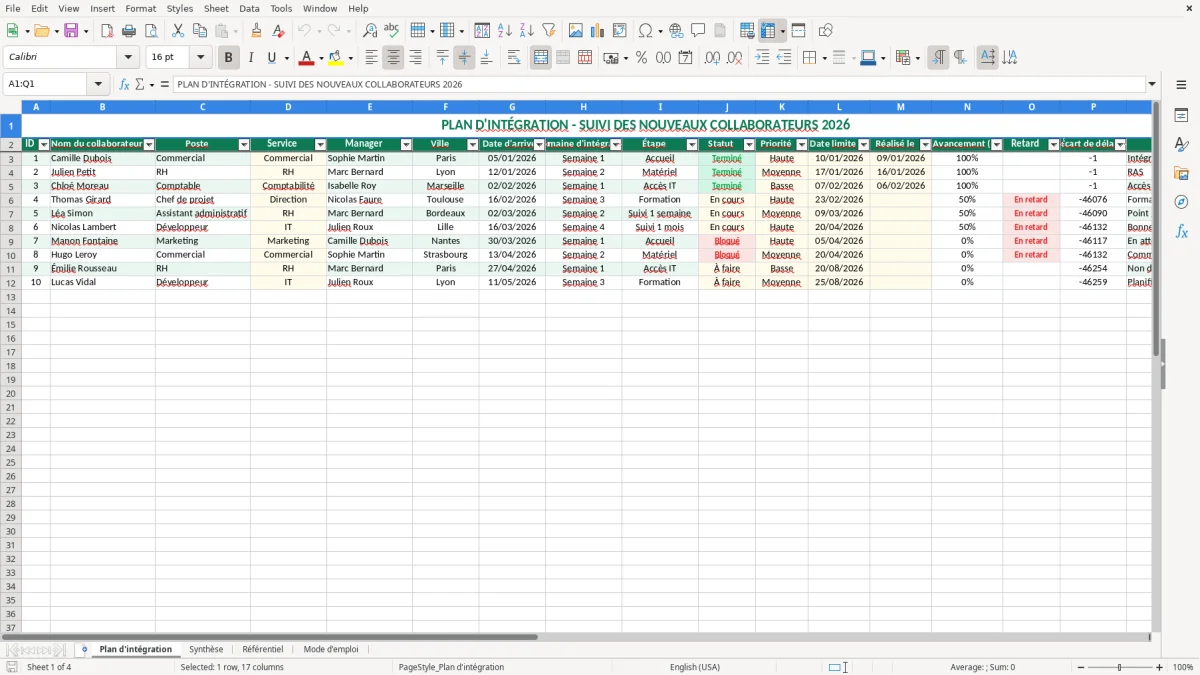Image resolution: width=1200 pixels, height=675 pixels.
Task: Expand the formula bar arrow
Action: [x=1152, y=84]
